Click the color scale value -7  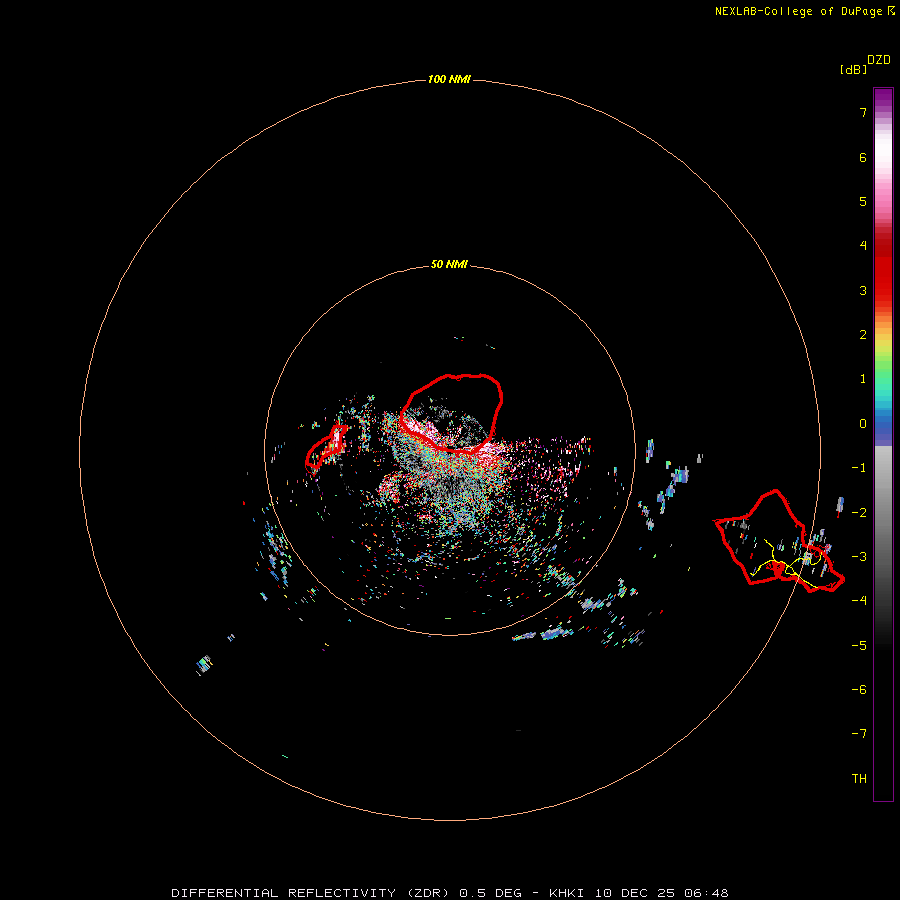pyautogui.click(x=859, y=734)
